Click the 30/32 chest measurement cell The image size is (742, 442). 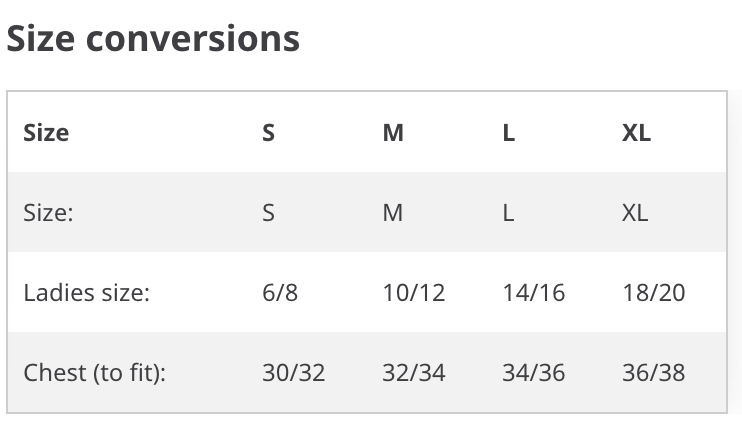coord(294,373)
